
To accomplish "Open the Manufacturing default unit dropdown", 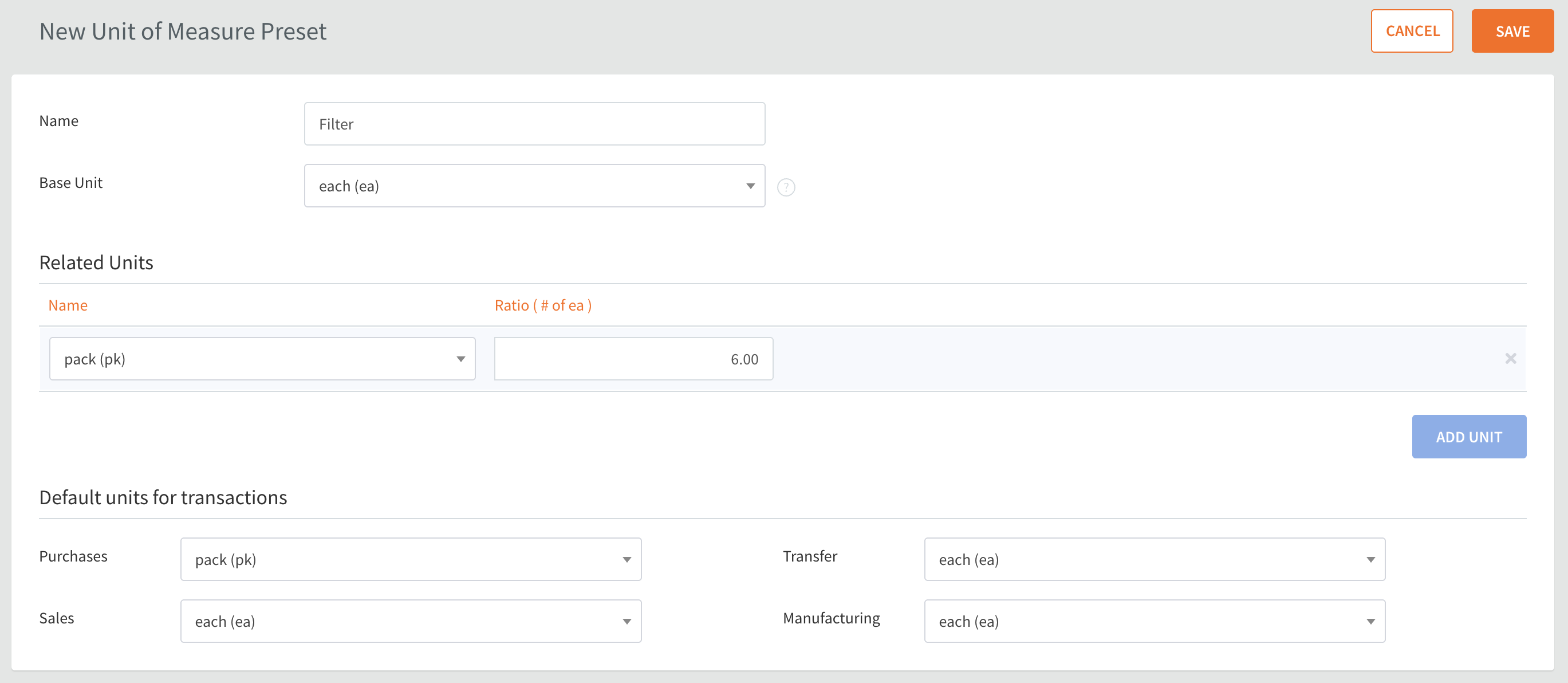I will pos(1154,621).
